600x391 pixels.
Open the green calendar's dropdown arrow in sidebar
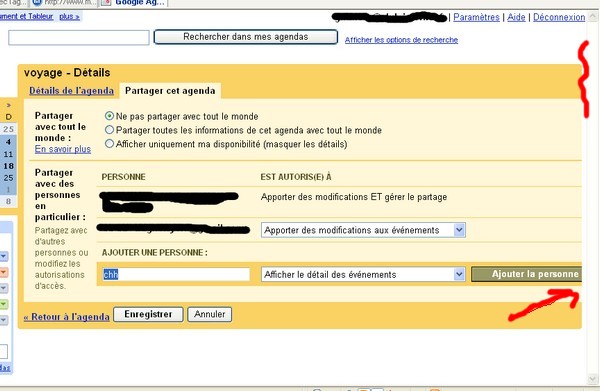[x=3, y=304]
